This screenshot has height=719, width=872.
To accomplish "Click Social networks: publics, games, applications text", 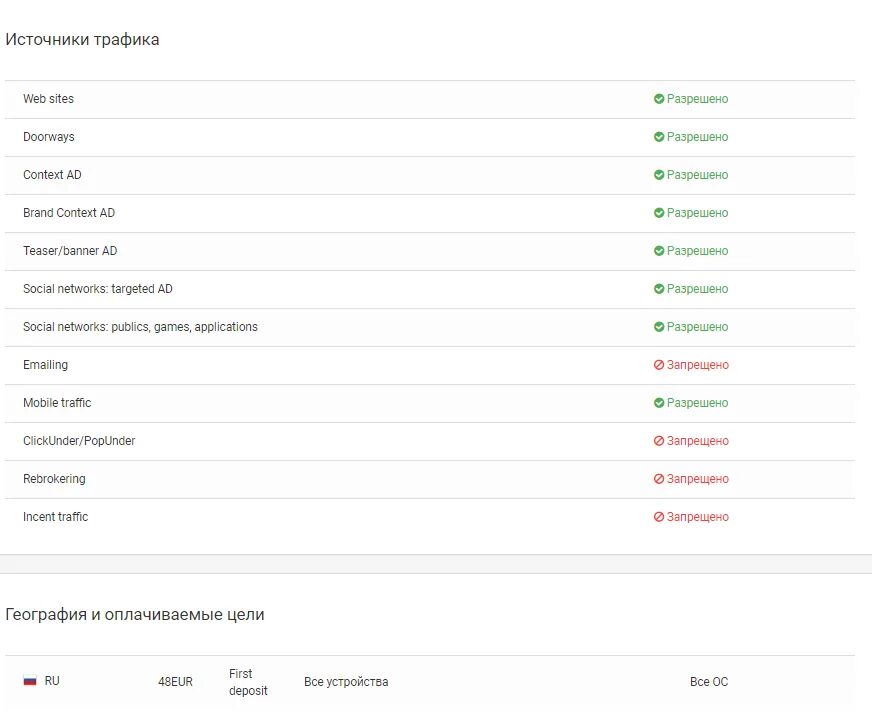I will click(x=140, y=327).
